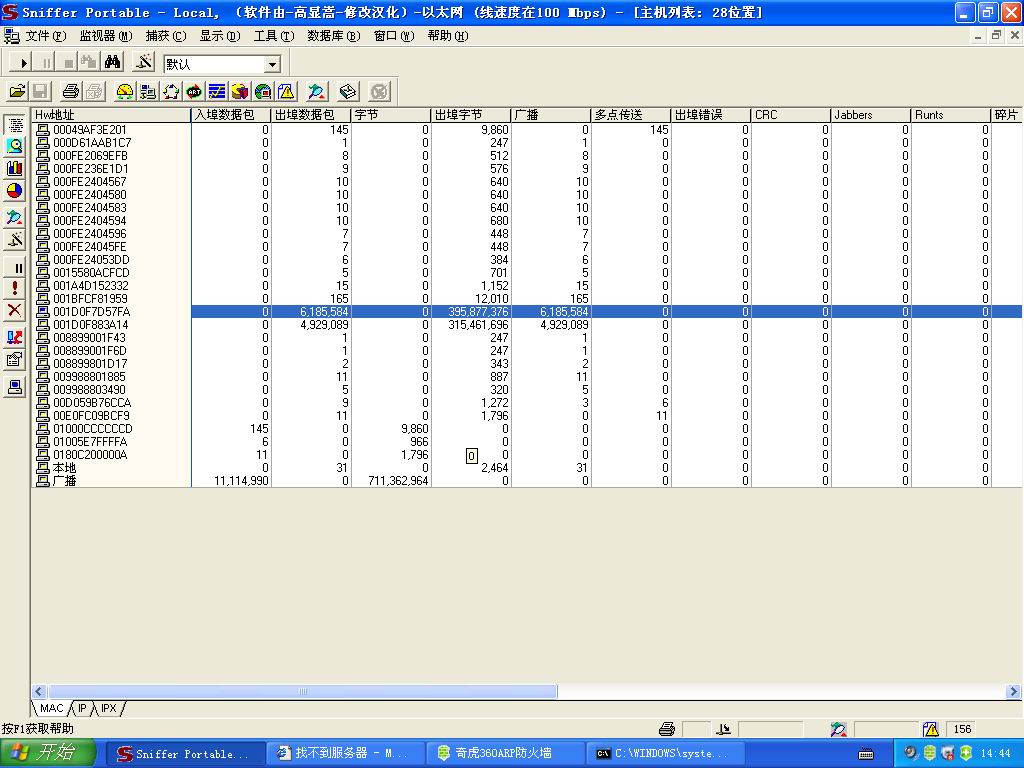Switch to the IP tab
The image size is (1024, 768).
(x=82, y=708)
